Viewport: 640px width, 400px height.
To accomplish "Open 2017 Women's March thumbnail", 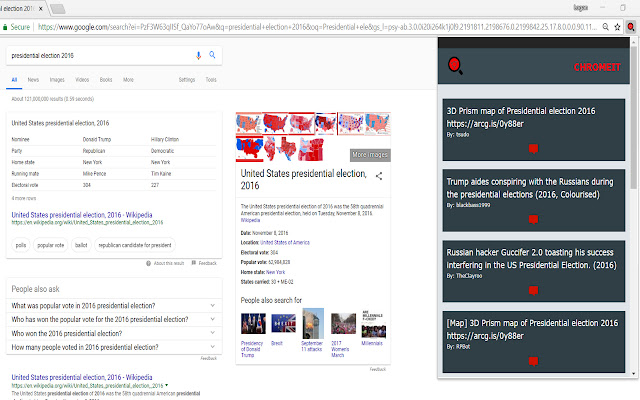I will [343, 324].
